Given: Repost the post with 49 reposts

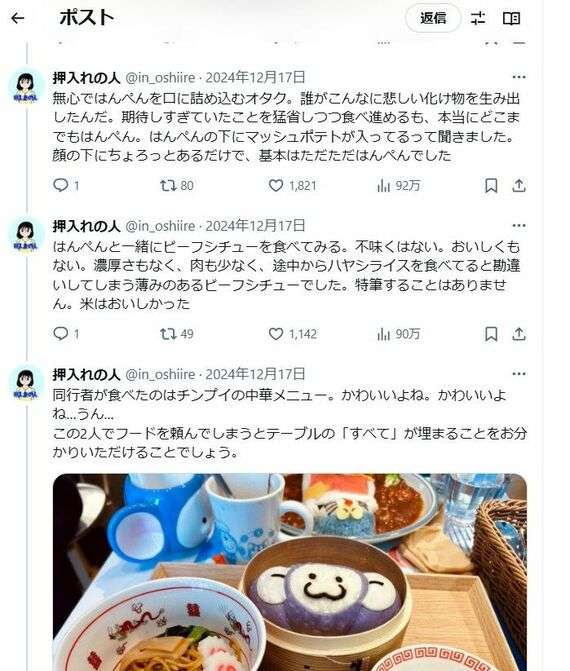Looking at the screenshot, I should [x=177, y=334].
